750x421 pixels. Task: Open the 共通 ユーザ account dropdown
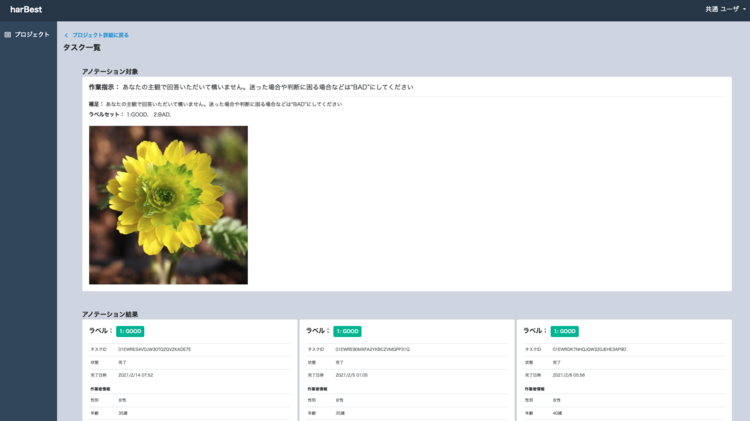[725, 9]
